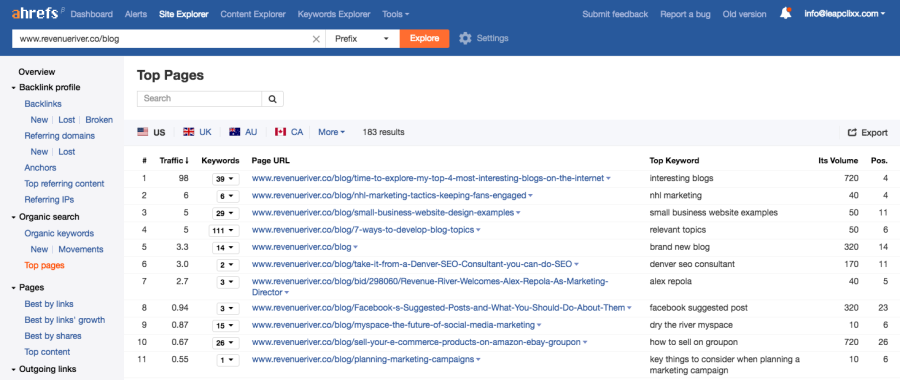Open the More countries dropdown
The image size is (900, 380).
coord(331,132)
